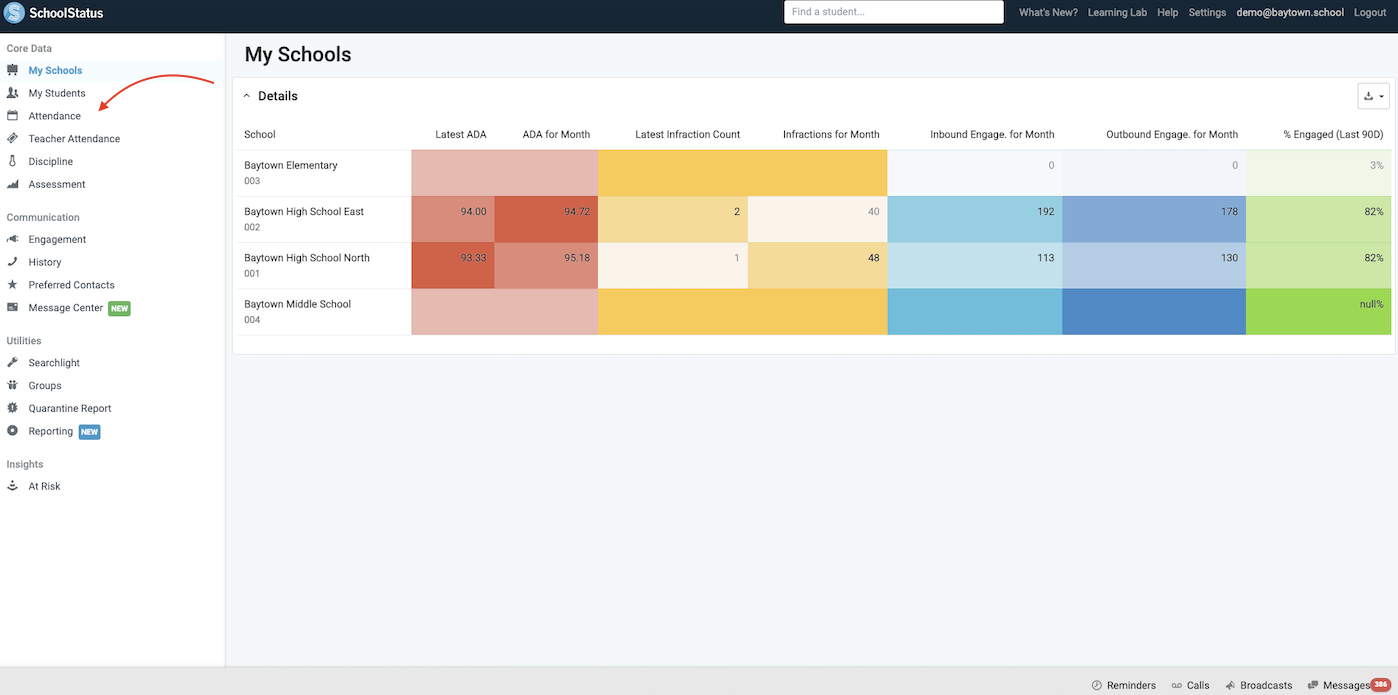Image resolution: width=1398 pixels, height=695 pixels.
Task: Click the Messages chat icon
Action: click(1313, 685)
